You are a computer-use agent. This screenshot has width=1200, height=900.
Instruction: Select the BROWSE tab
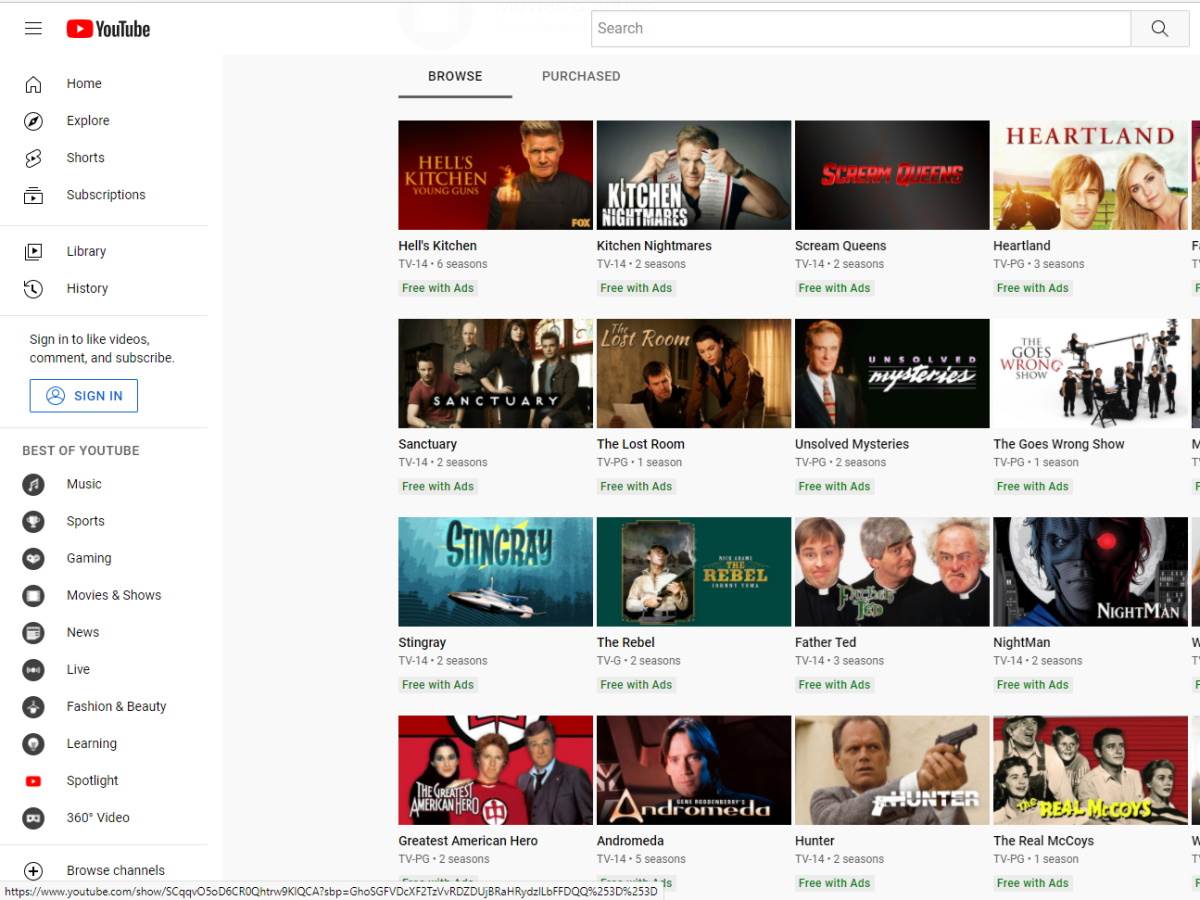[x=455, y=76]
